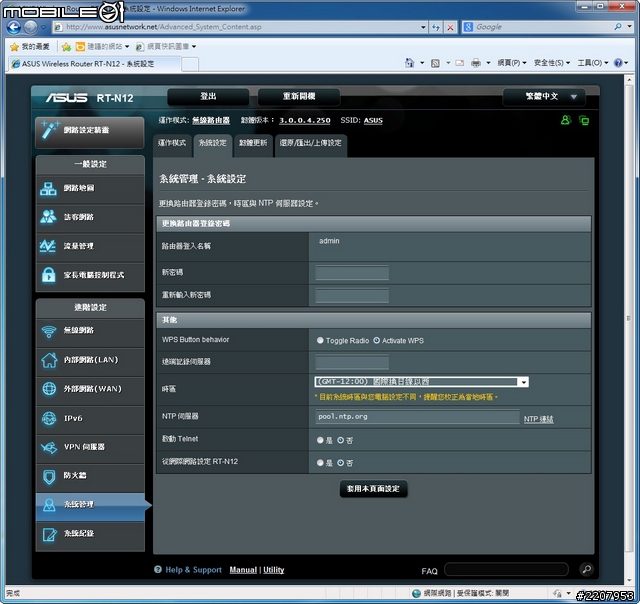640x604 pixels.
Task: Select Yes for web access from WAN
Action: [320, 463]
